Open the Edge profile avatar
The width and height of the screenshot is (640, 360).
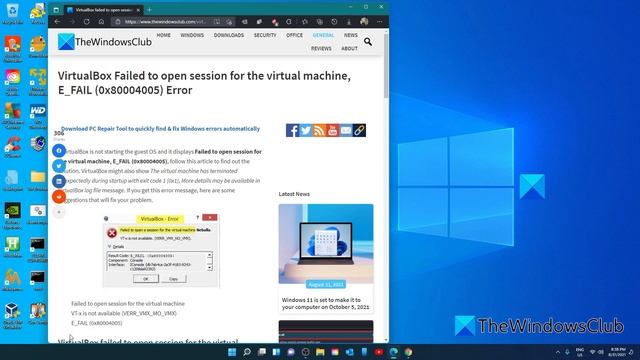(364, 22)
